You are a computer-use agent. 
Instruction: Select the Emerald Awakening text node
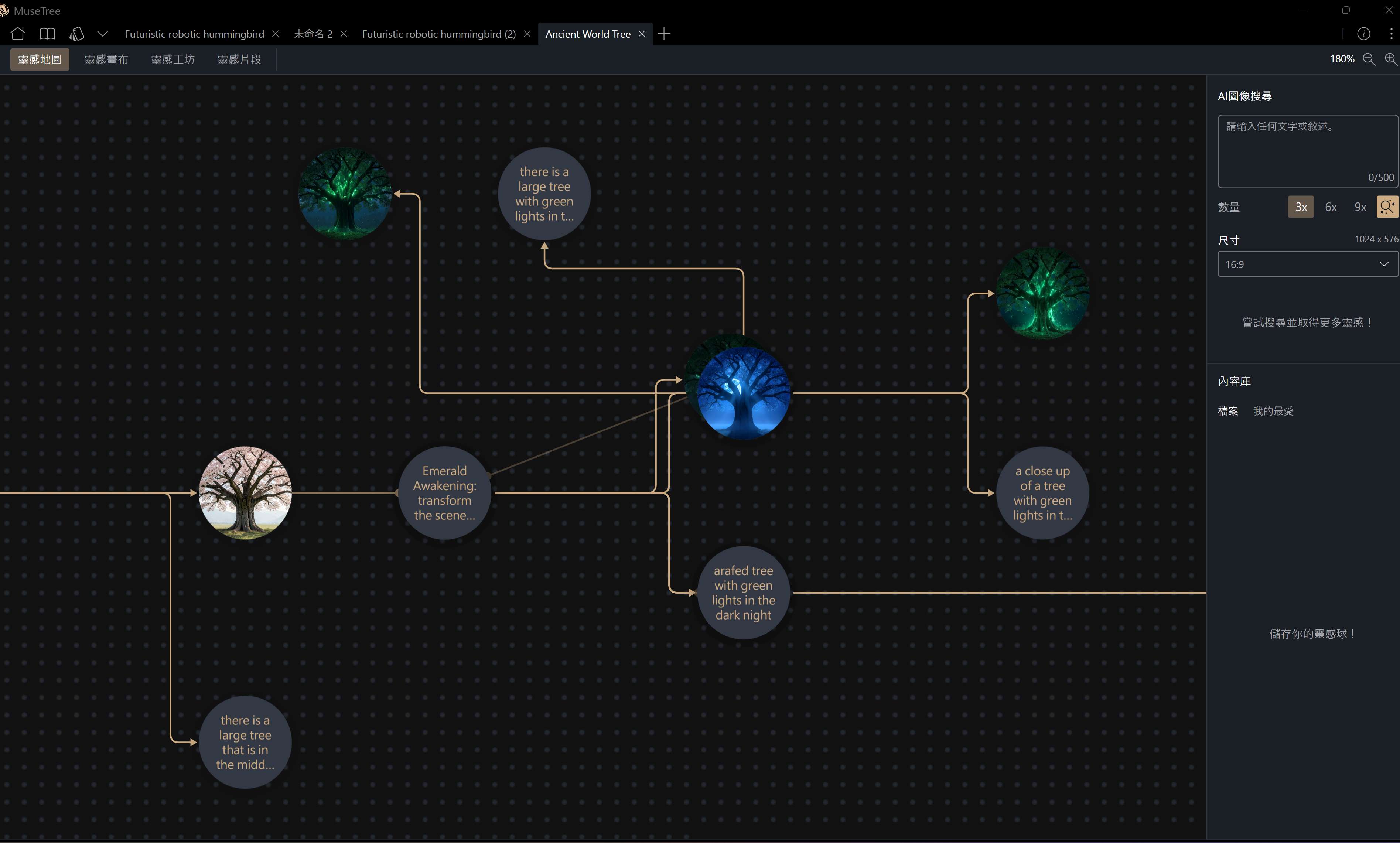click(x=445, y=493)
